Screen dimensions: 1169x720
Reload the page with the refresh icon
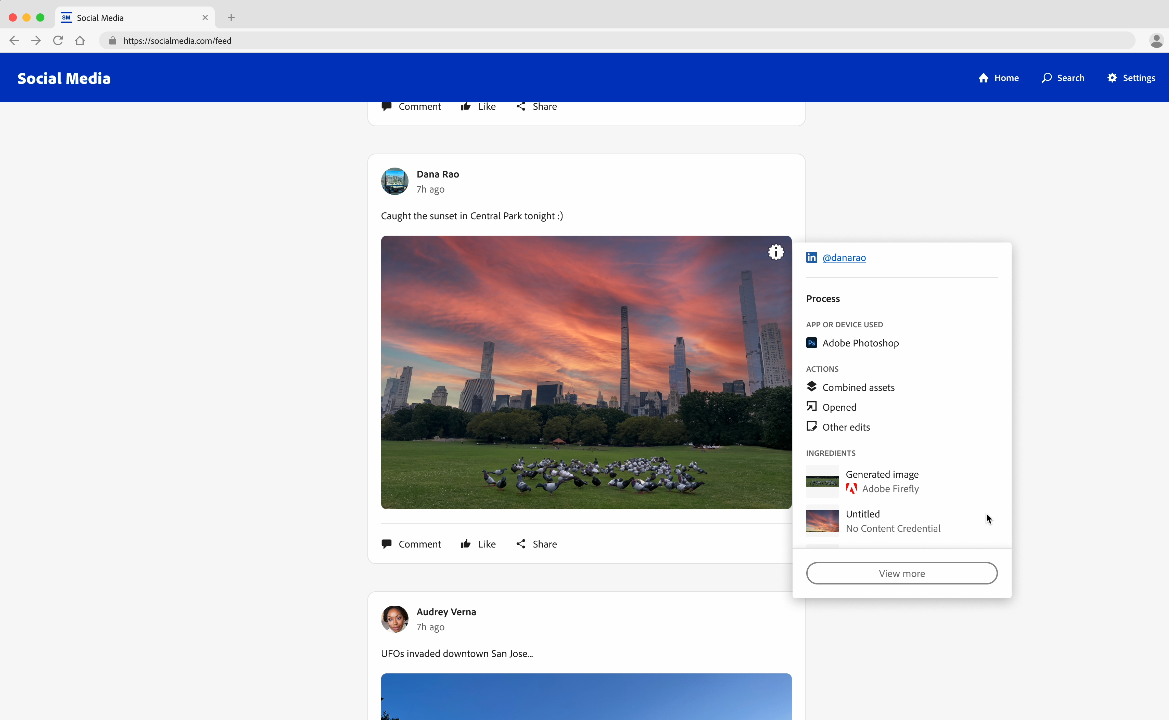point(57,40)
